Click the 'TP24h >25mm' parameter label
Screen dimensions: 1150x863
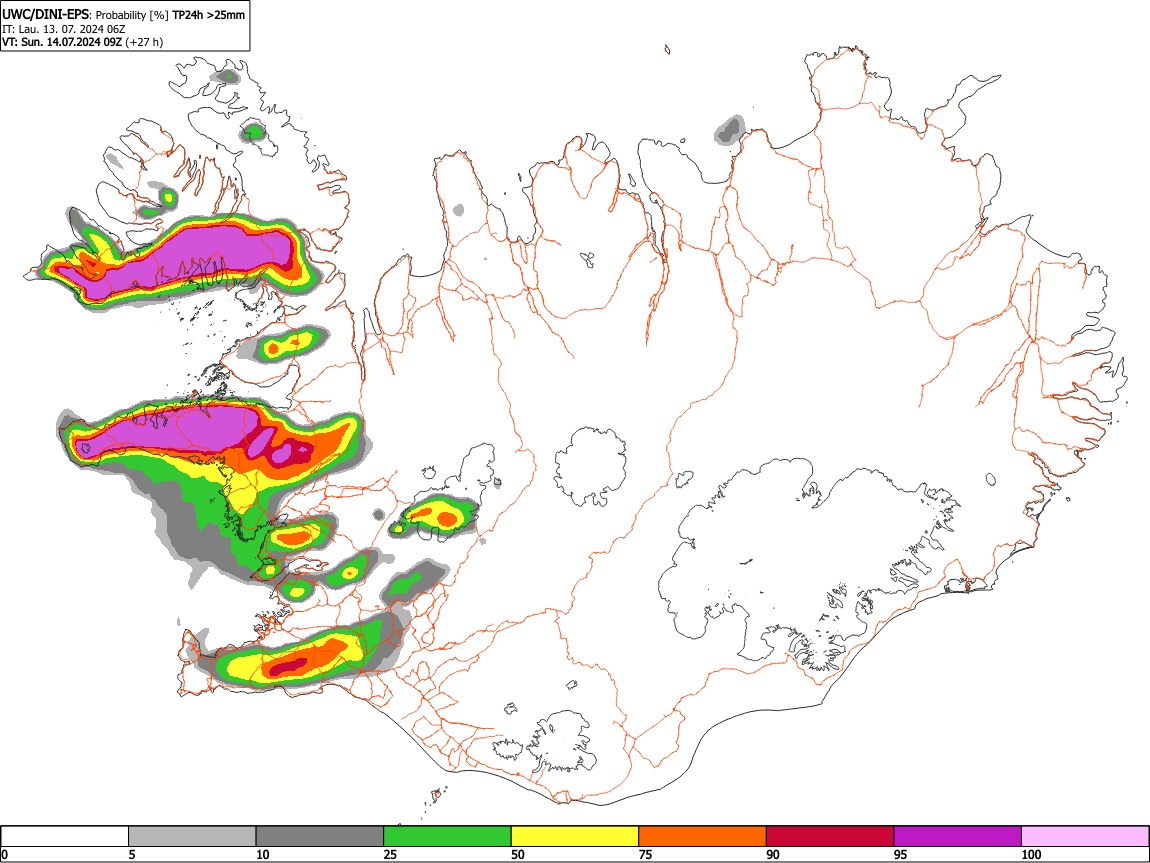point(208,15)
